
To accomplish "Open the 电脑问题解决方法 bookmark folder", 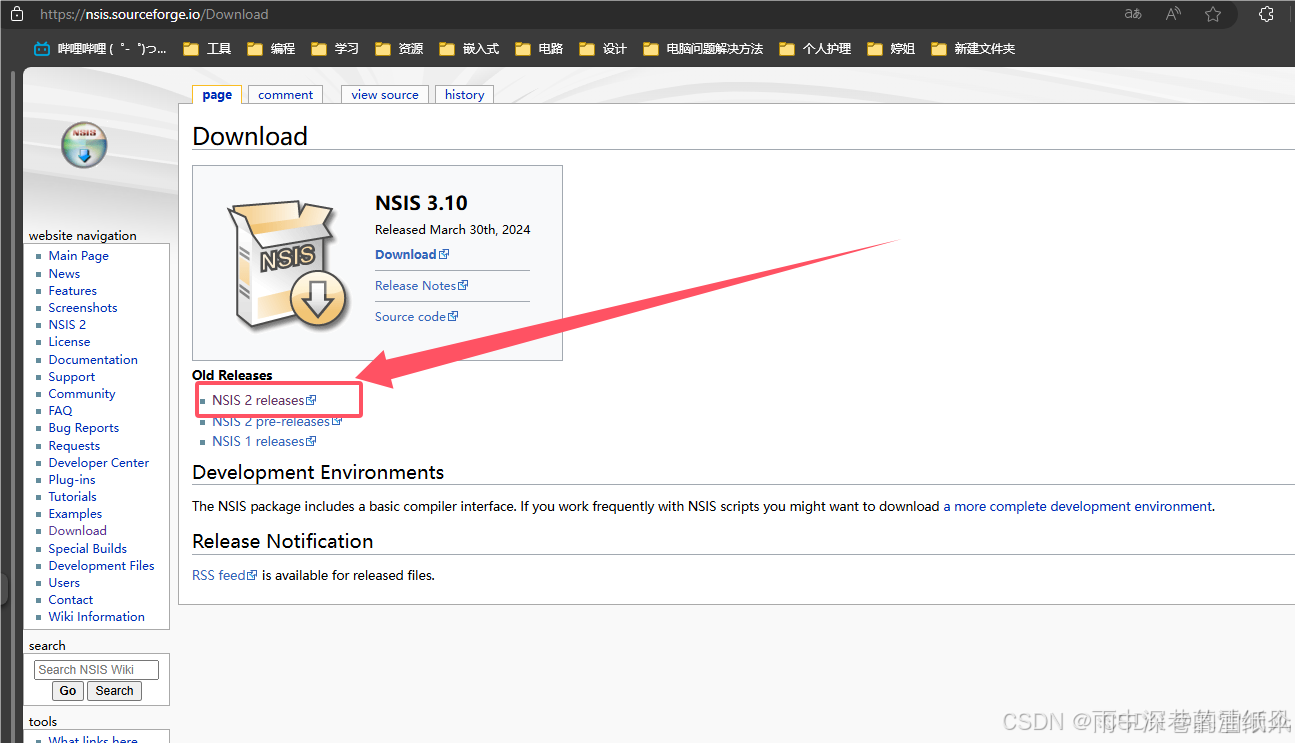I will tap(703, 48).
